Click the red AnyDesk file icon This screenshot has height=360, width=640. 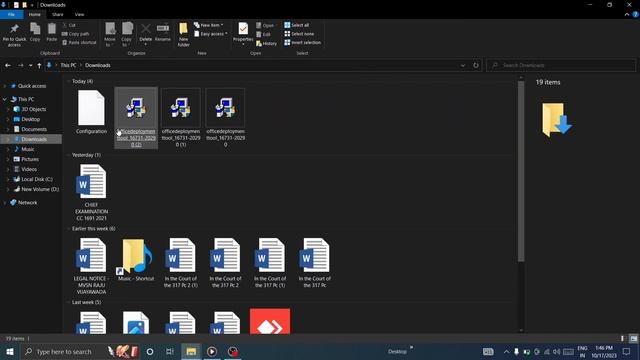click(x=270, y=321)
